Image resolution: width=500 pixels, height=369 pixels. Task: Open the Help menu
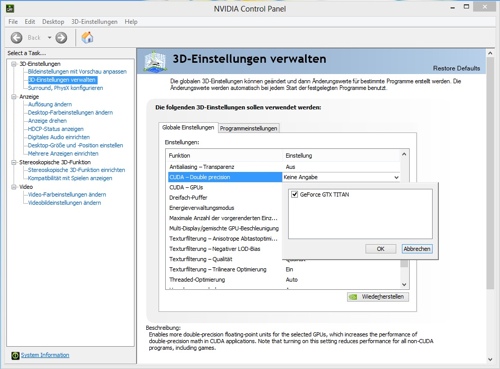pyautogui.click(x=131, y=22)
